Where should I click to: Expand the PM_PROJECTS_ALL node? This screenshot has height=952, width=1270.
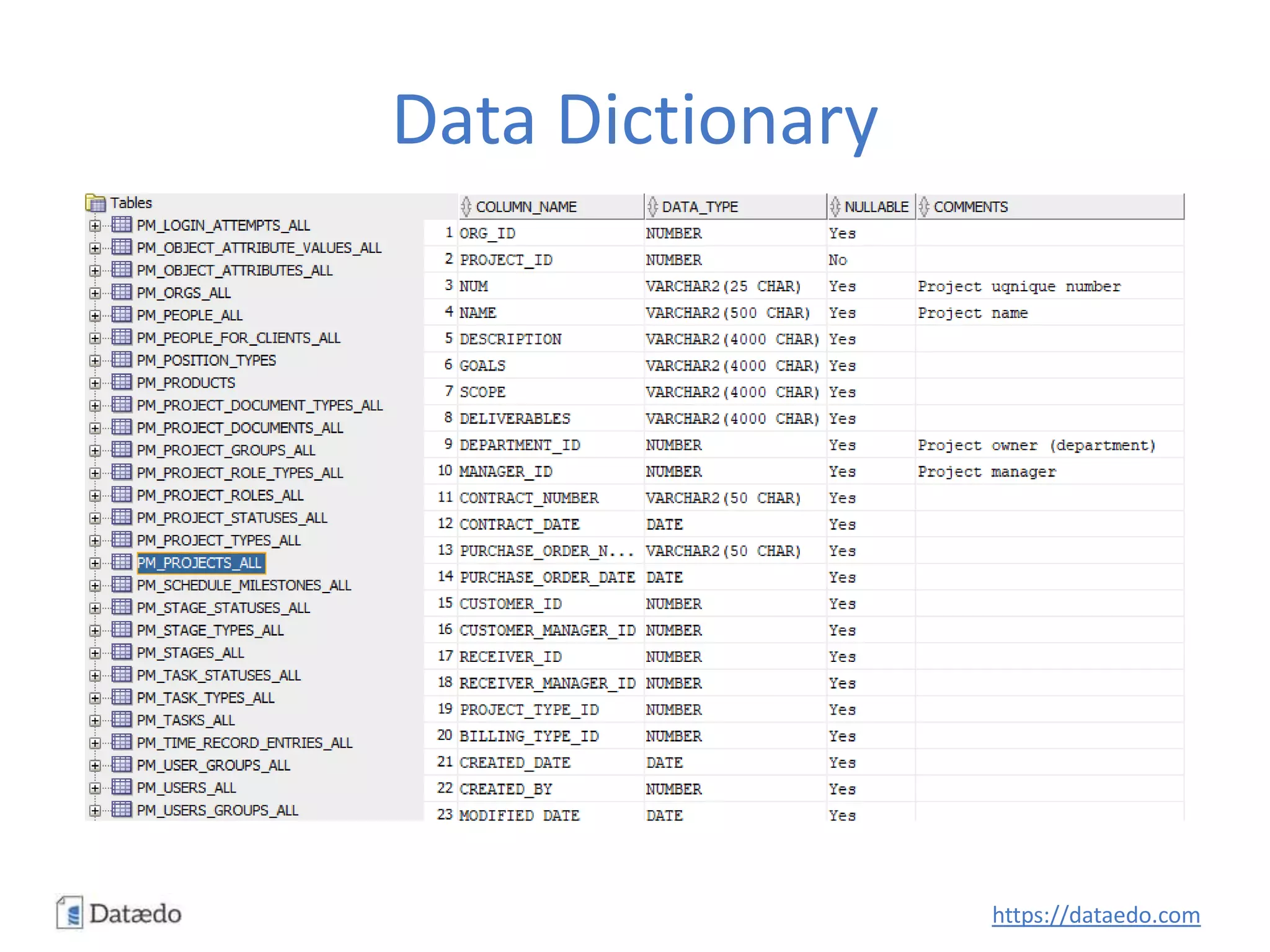click(95, 563)
